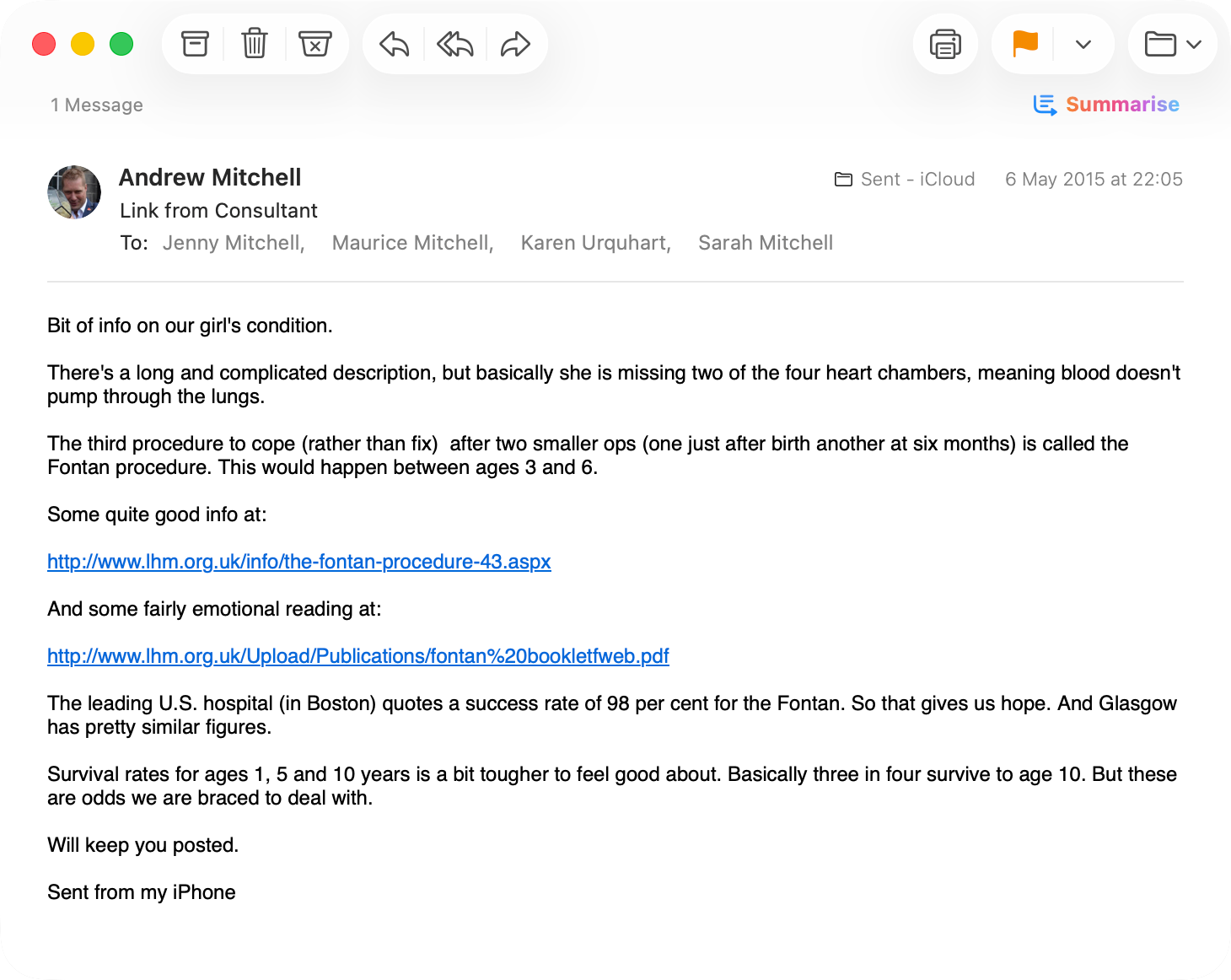The image size is (1231, 980).
Task: Move message to Junk
Action: click(315, 44)
